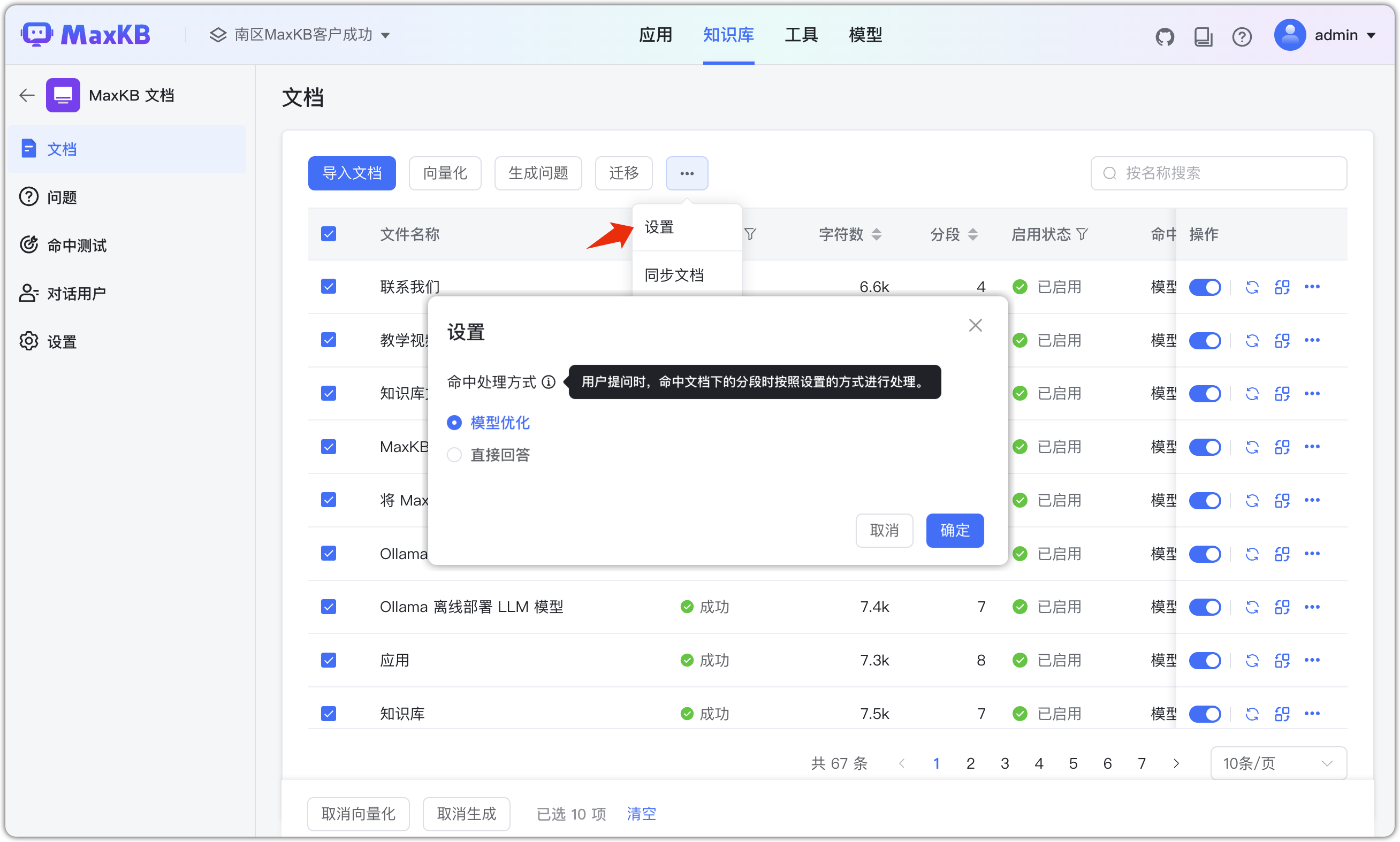The image size is (1400, 842).
Task: Open 命中测试 in the sidebar
Action: 127,246
